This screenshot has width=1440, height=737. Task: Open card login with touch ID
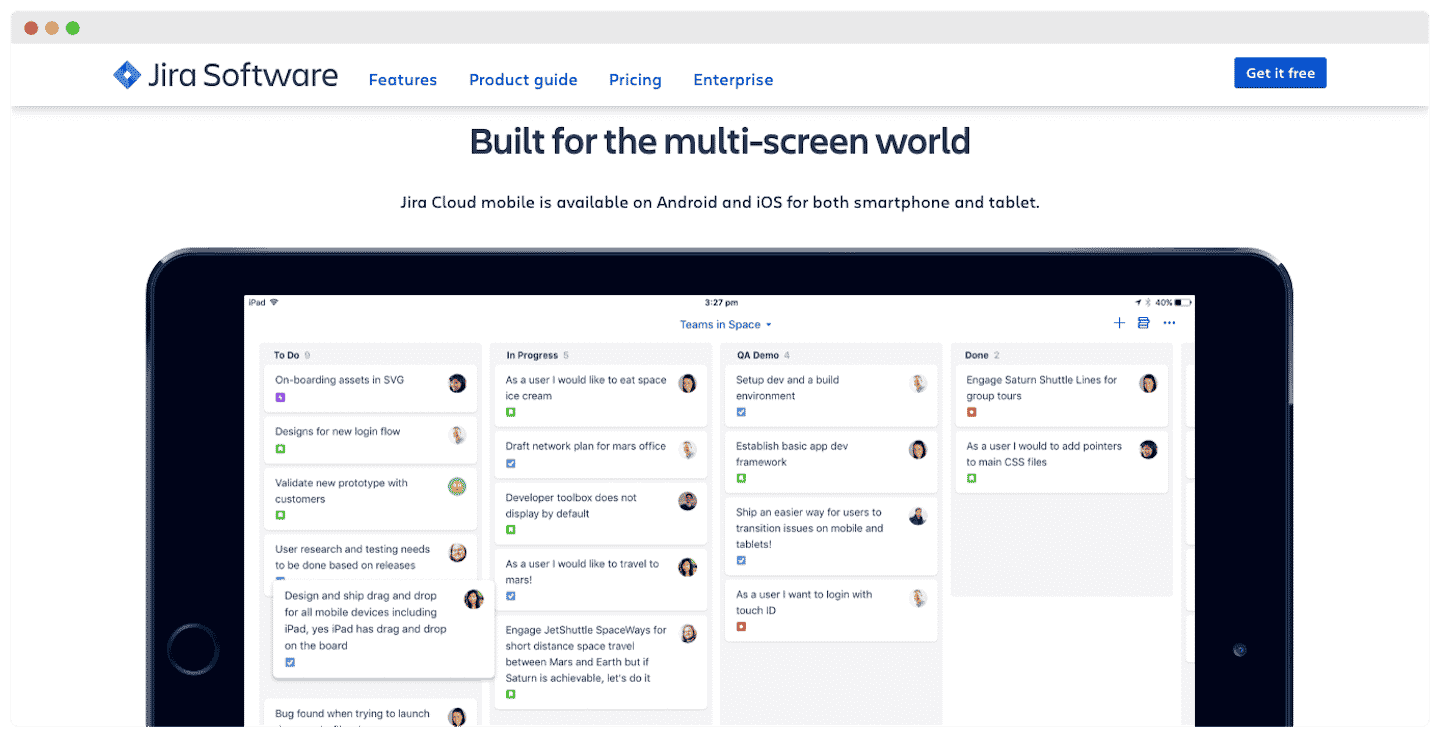(x=831, y=610)
